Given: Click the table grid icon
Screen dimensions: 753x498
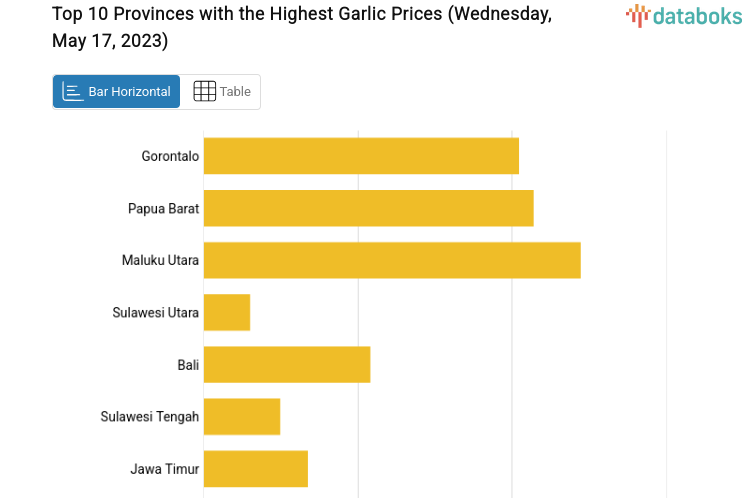Looking at the screenshot, I should tap(204, 92).
